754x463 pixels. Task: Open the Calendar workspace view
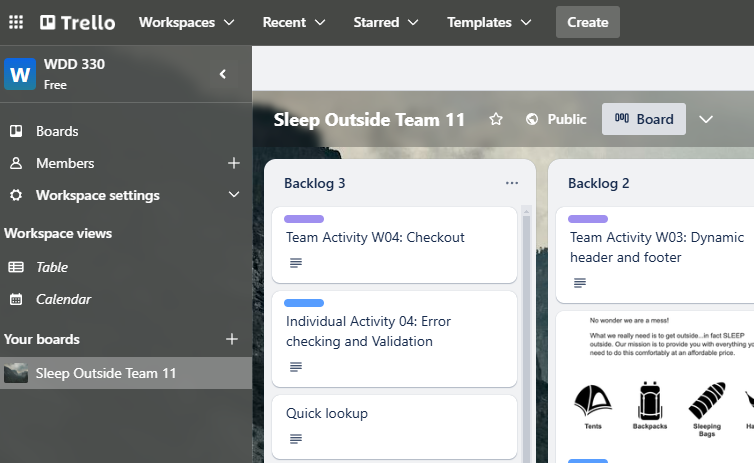click(126, 299)
